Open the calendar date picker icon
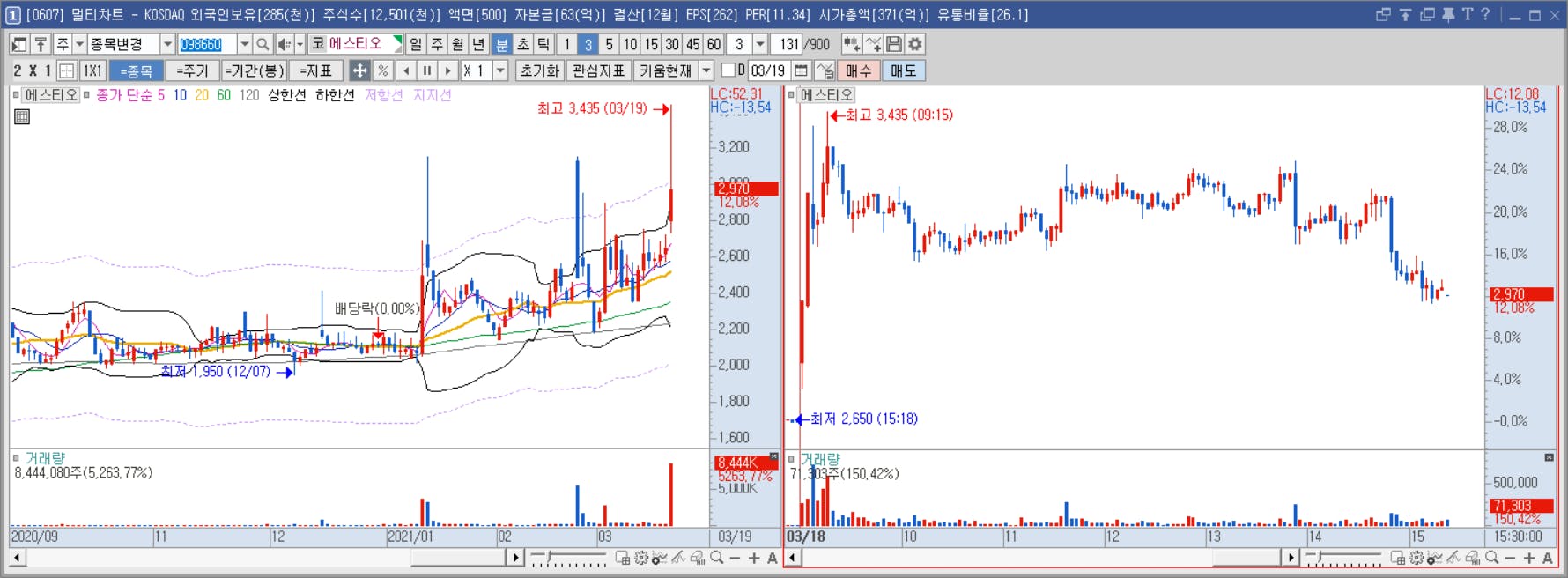1568x578 pixels. (801, 70)
